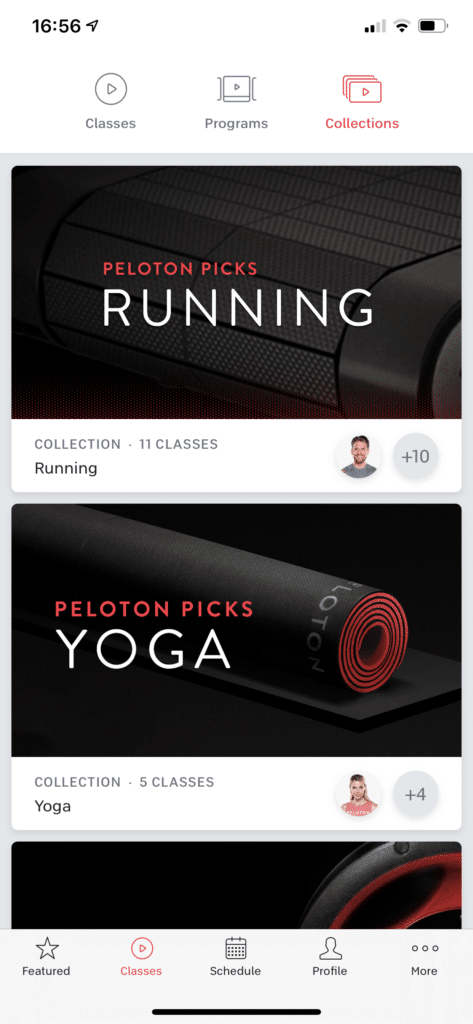
Task: Tap the Yoga collection instructor avatar
Action: [358, 794]
